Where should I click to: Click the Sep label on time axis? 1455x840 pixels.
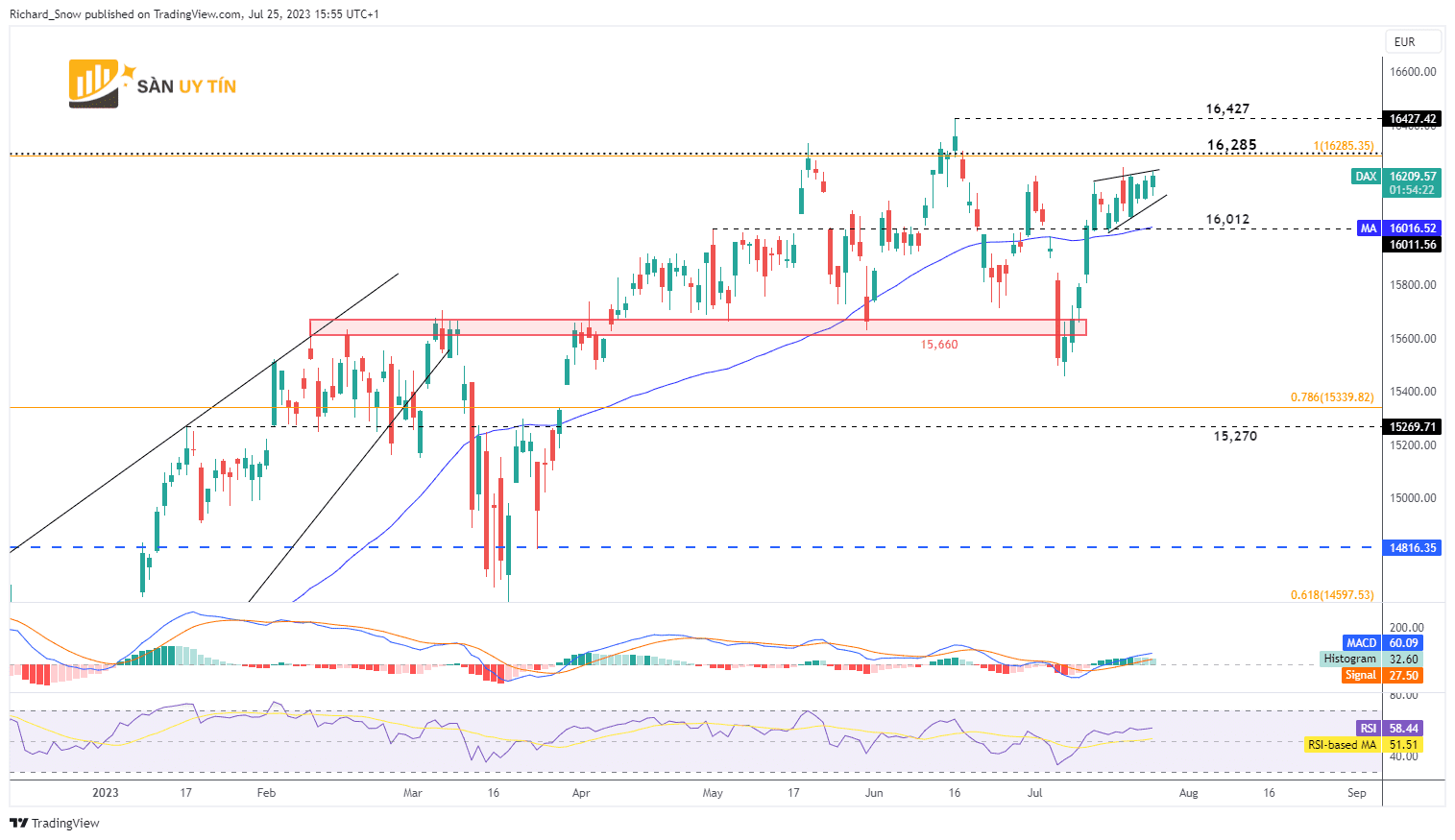point(1357,793)
